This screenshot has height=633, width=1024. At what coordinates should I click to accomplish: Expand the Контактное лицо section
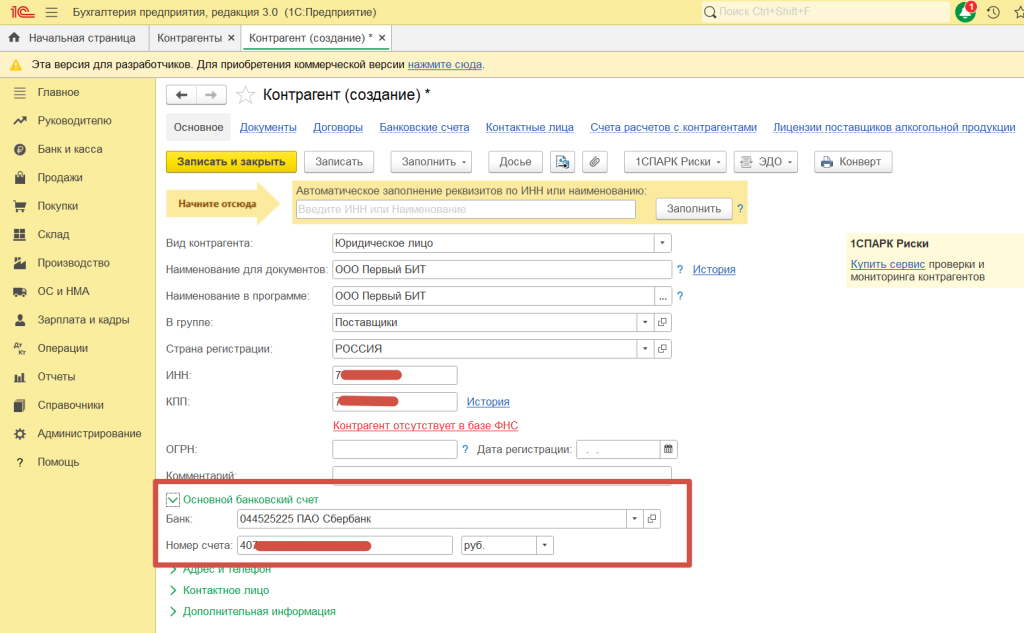pos(173,590)
